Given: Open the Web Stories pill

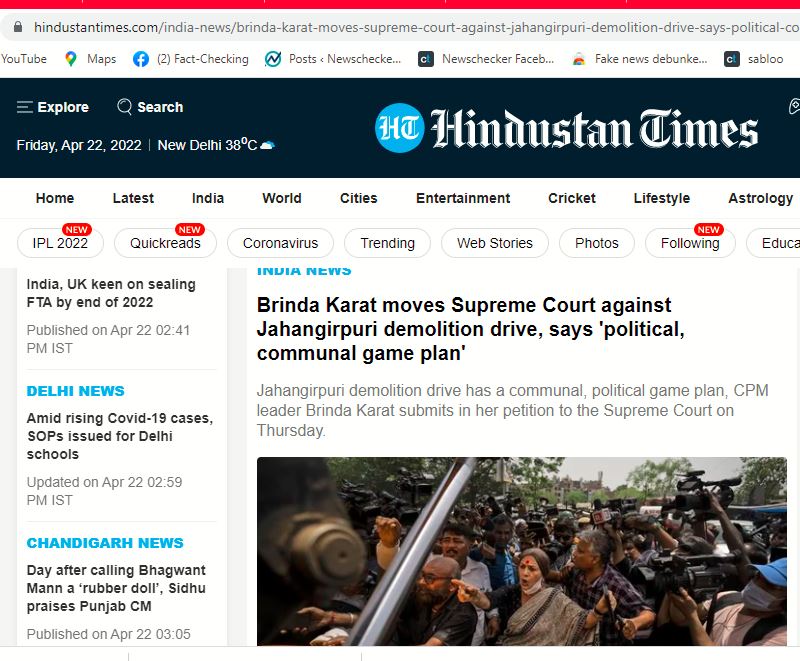Looking at the screenshot, I should (x=495, y=243).
